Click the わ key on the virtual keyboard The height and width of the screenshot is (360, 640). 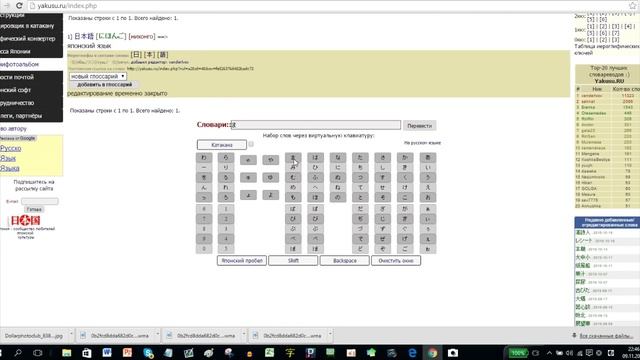tap(204, 158)
